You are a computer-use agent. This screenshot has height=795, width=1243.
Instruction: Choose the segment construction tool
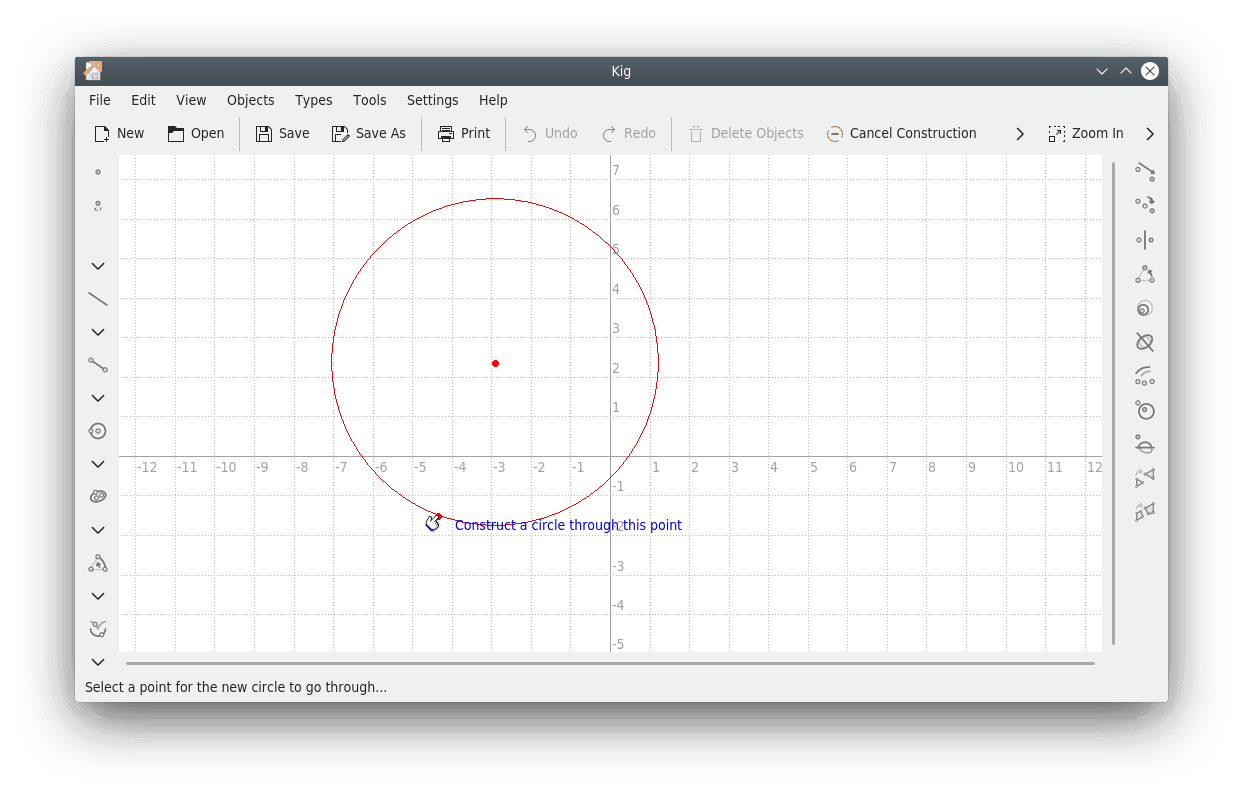tap(98, 365)
